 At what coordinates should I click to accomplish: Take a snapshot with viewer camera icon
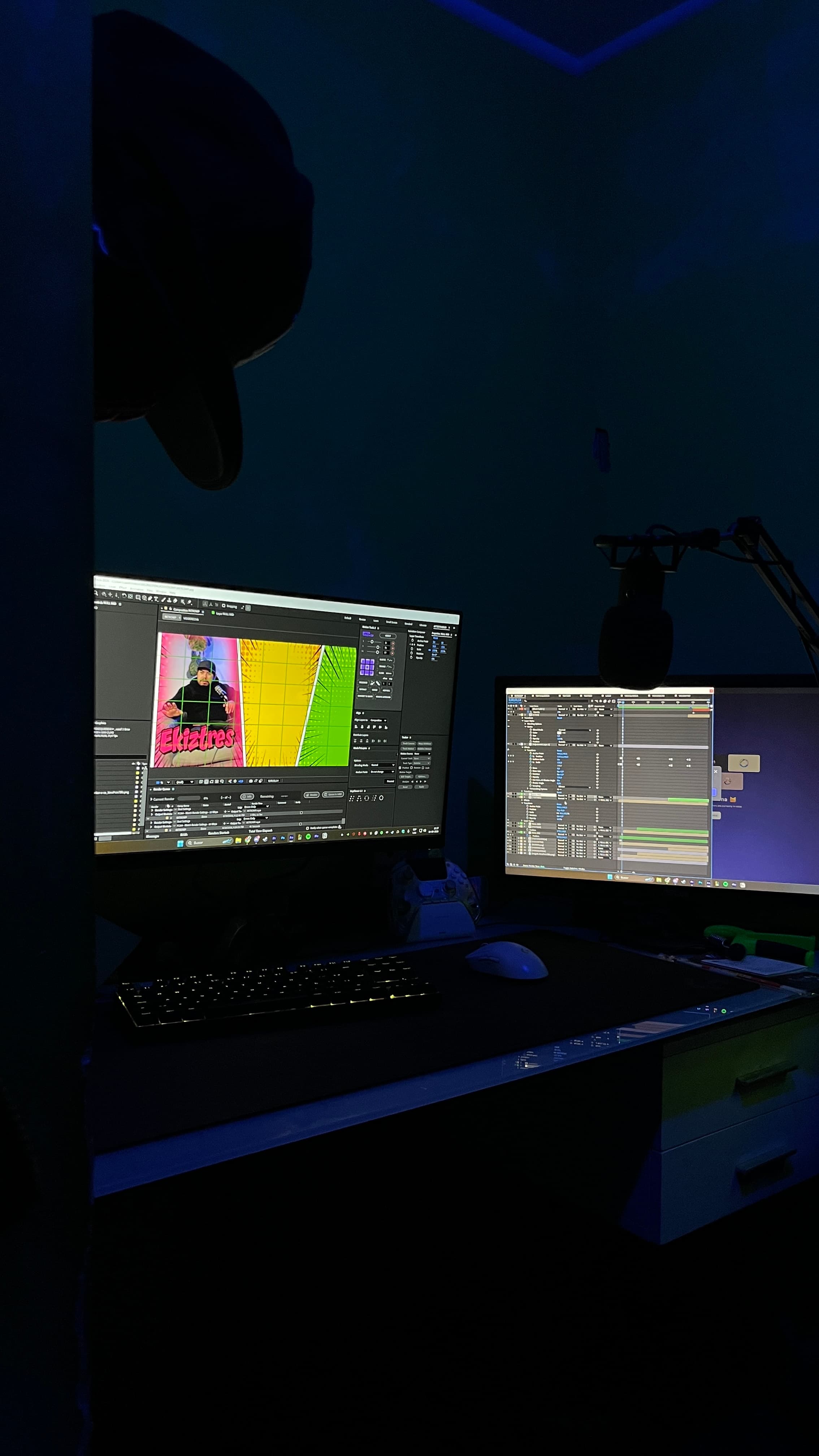click(251, 781)
